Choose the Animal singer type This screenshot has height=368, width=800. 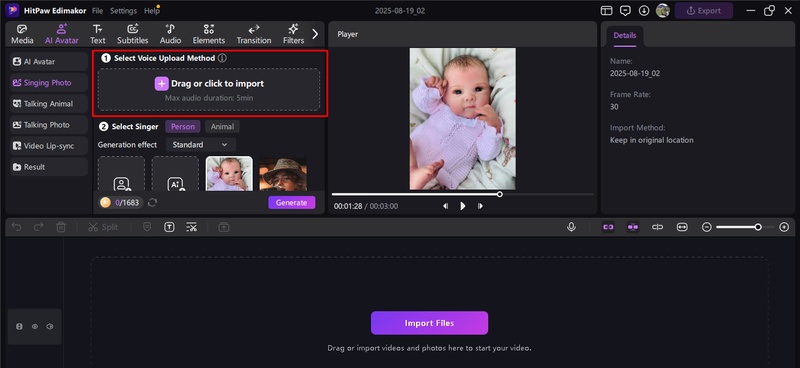click(222, 127)
